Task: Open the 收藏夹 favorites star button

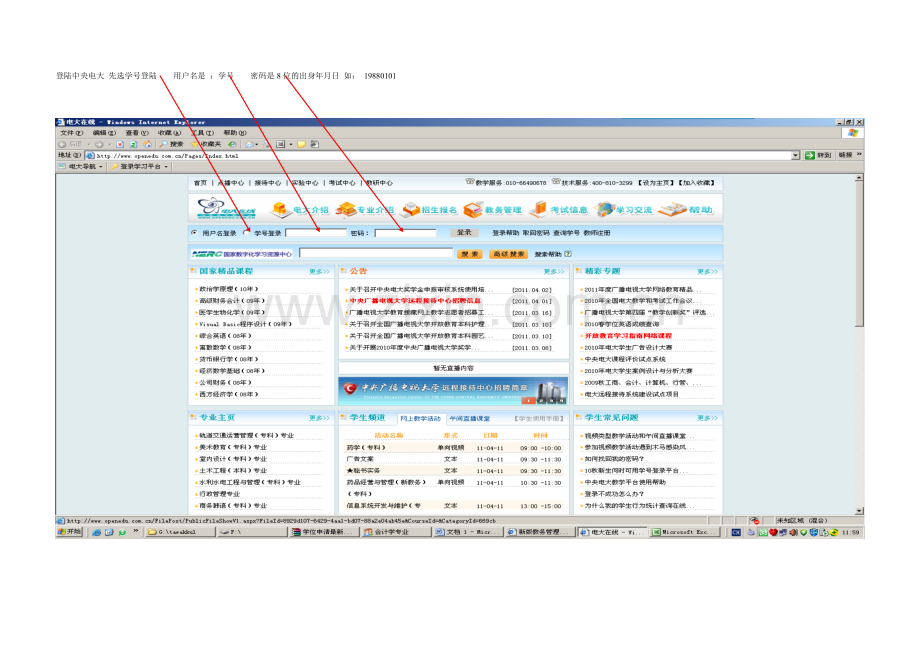Action: pyautogui.click(x=206, y=144)
